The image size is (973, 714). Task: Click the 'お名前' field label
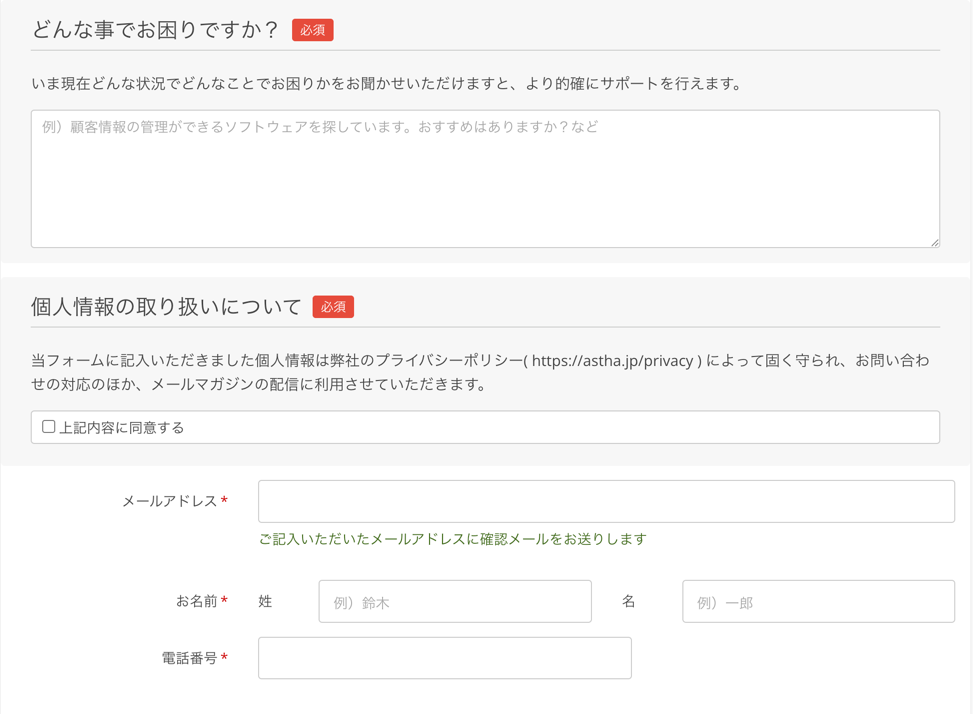pyautogui.click(x=196, y=601)
